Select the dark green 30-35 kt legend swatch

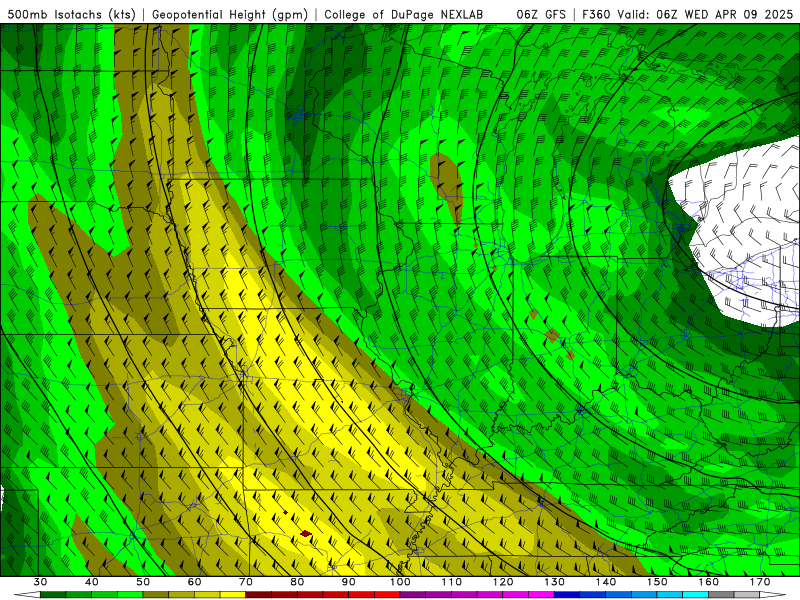tap(53, 595)
